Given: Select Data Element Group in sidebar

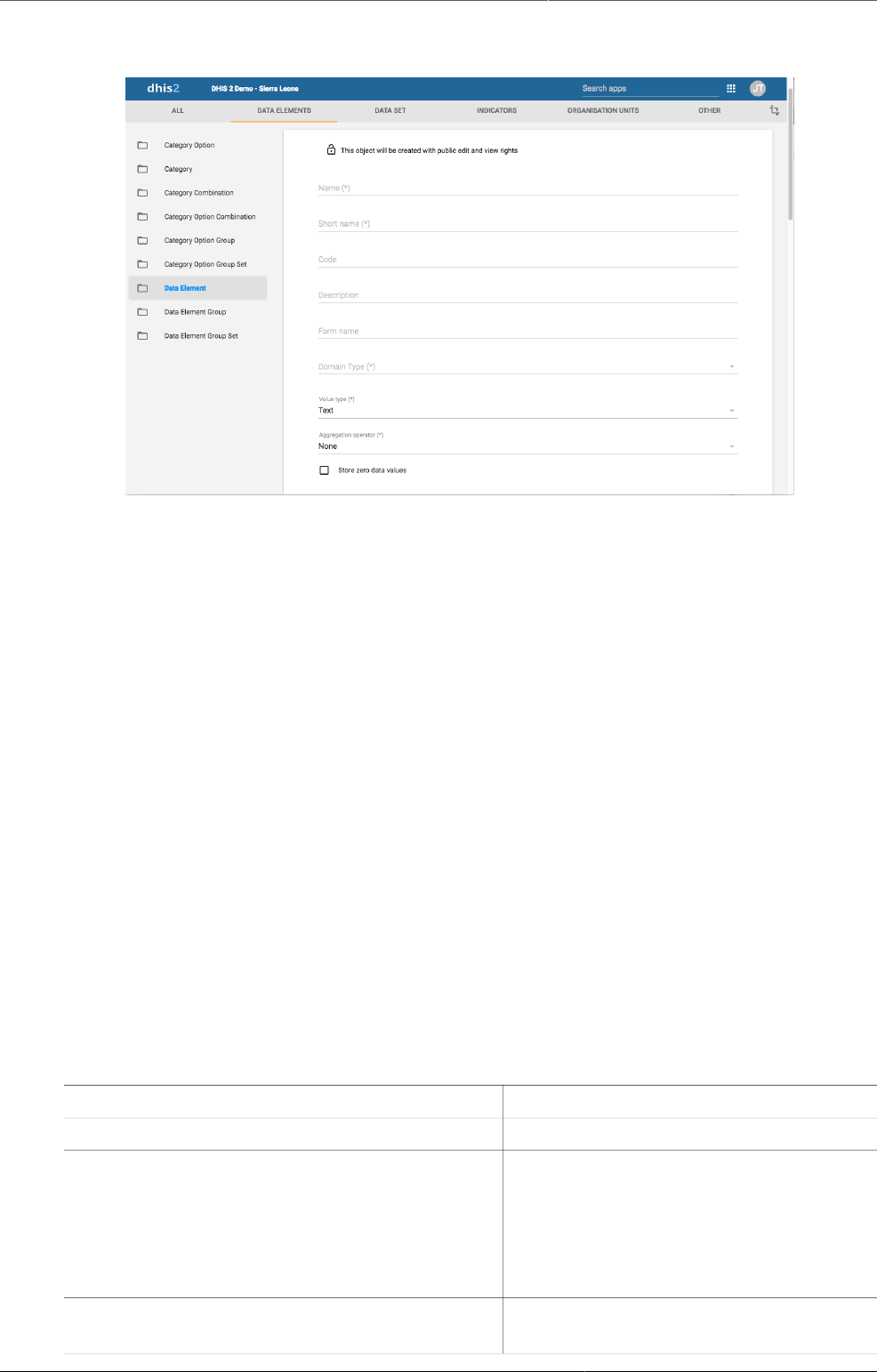Looking at the screenshot, I should tap(197, 312).
